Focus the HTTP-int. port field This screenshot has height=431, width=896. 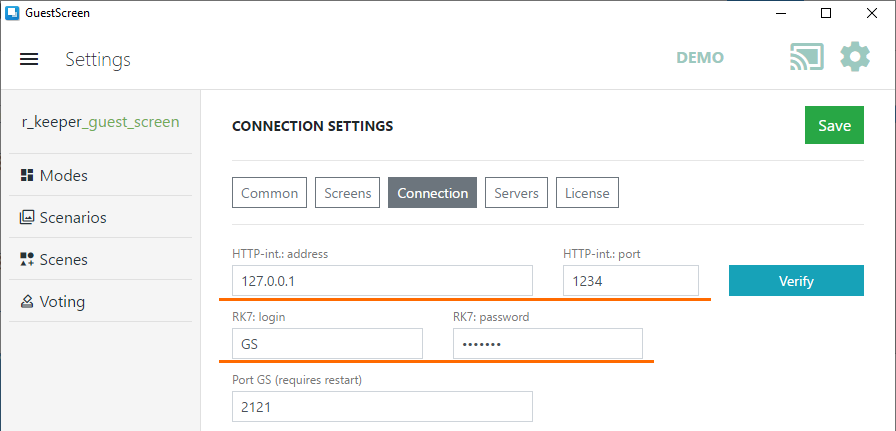(x=631, y=281)
